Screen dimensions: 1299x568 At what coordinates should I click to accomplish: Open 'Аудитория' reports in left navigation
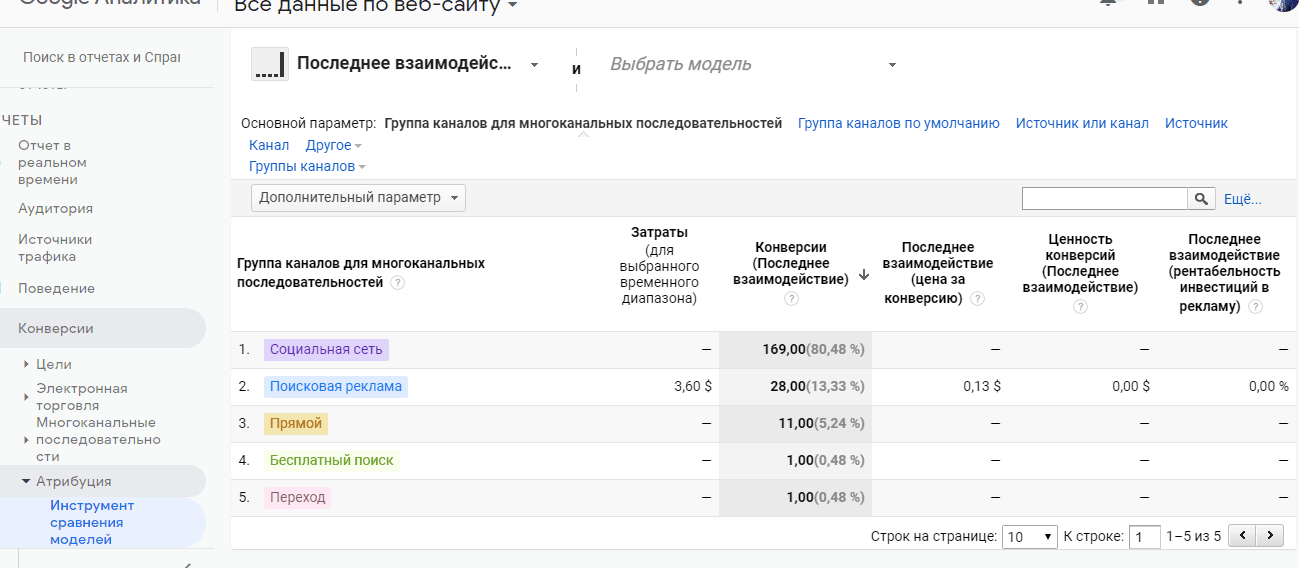(55, 209)
